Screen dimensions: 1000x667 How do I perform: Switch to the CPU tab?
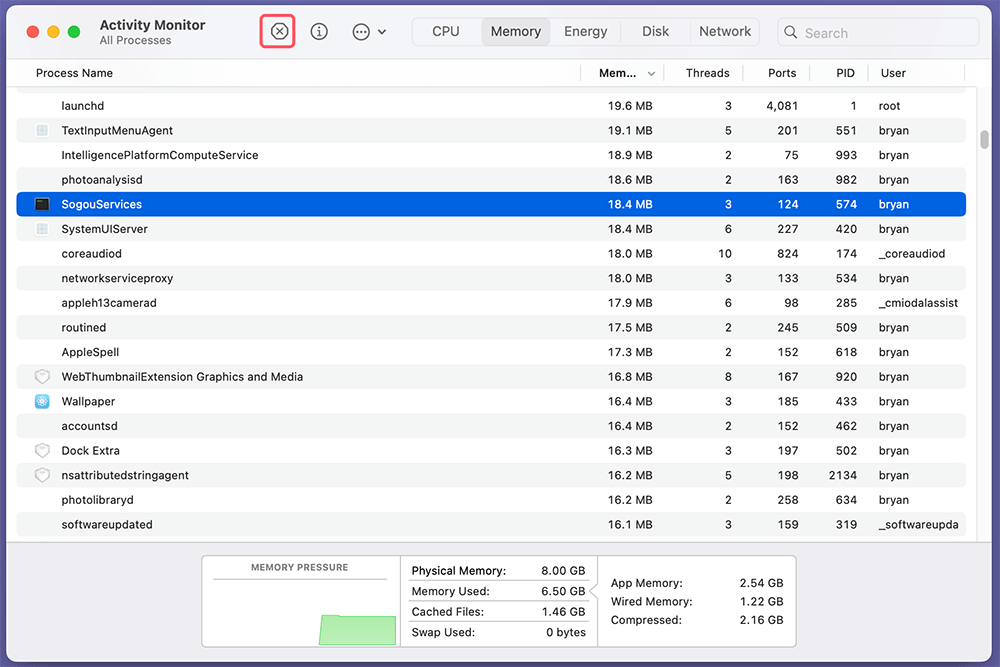point(445,31)
